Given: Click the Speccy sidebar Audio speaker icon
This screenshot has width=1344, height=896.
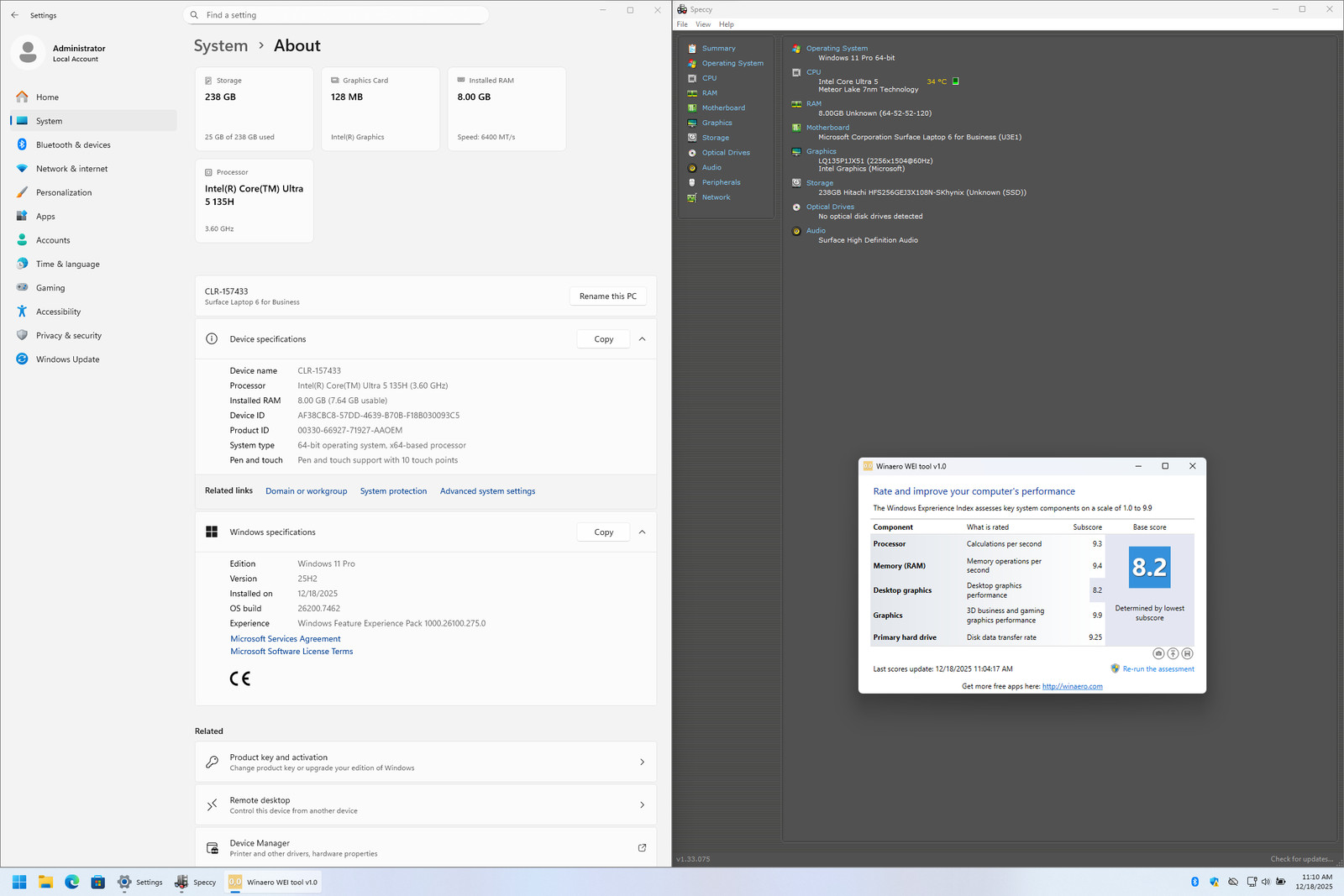Looking at the screenshot, I should [692, 168].
